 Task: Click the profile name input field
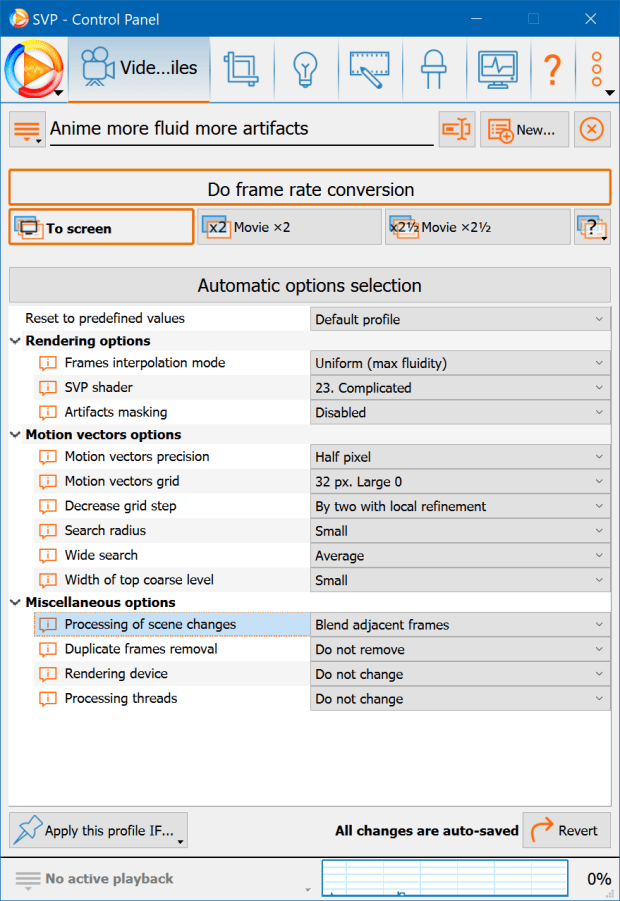(240, 129)
